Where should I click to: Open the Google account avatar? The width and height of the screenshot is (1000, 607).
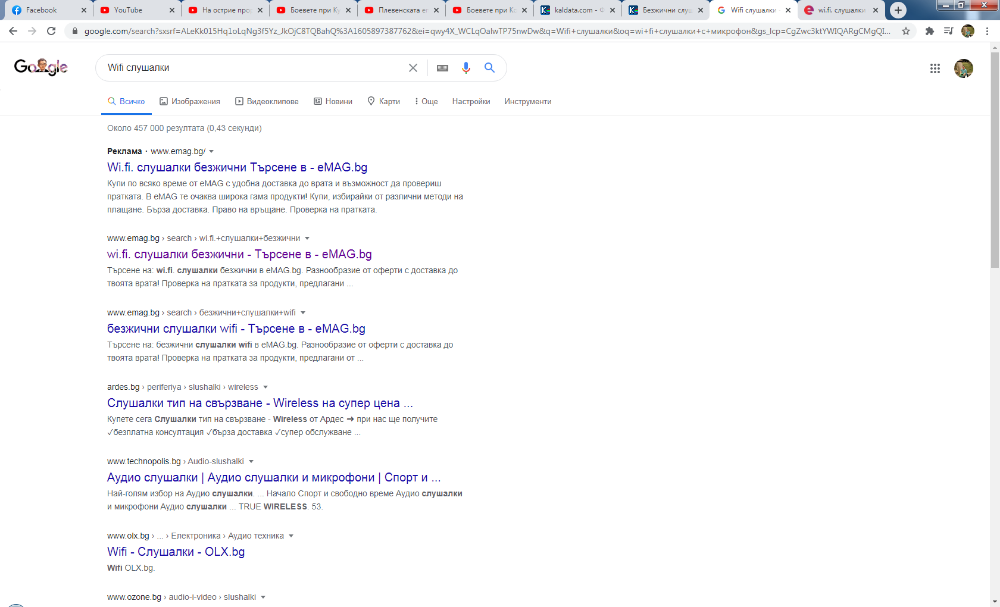pyautogui.click(x=963, y=68)
